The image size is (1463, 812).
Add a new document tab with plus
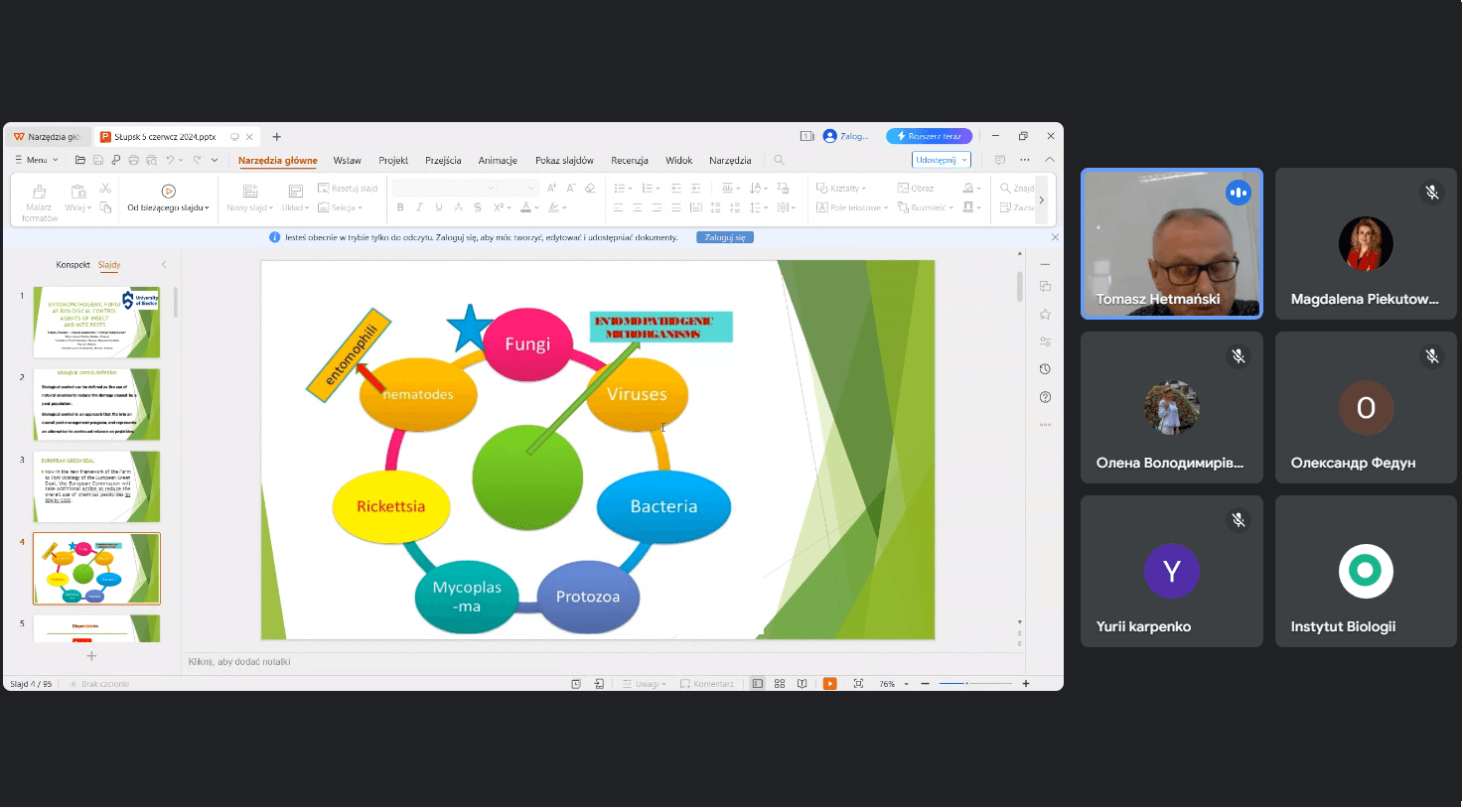(277, 137)
